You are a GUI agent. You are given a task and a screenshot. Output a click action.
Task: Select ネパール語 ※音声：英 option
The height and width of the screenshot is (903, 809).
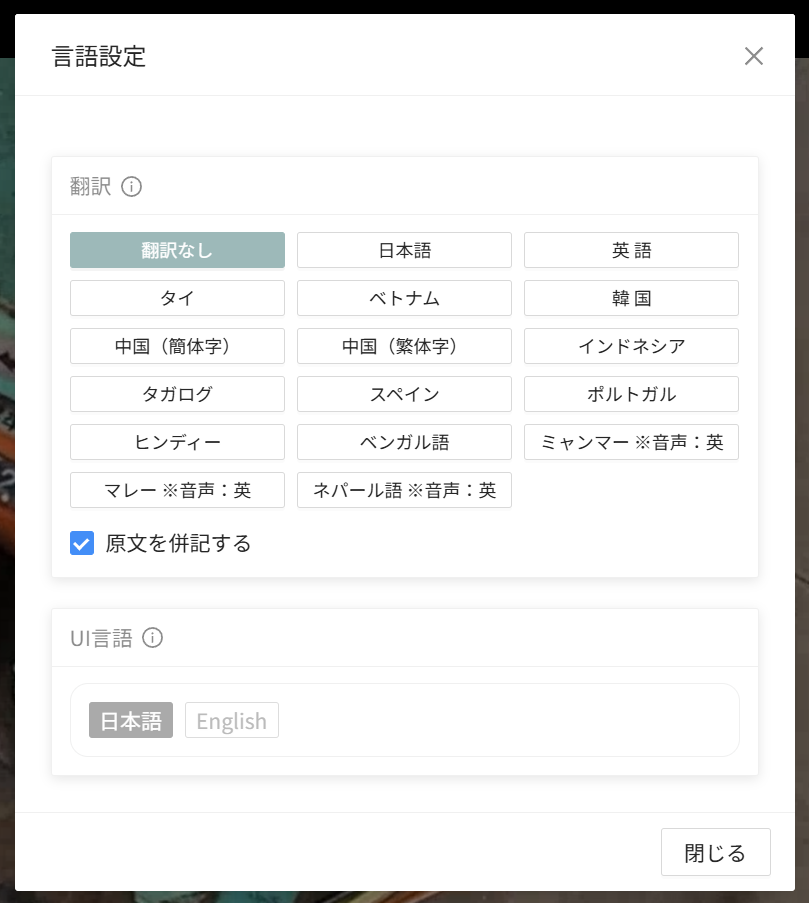pyautogui.click(x=404, y=490)
